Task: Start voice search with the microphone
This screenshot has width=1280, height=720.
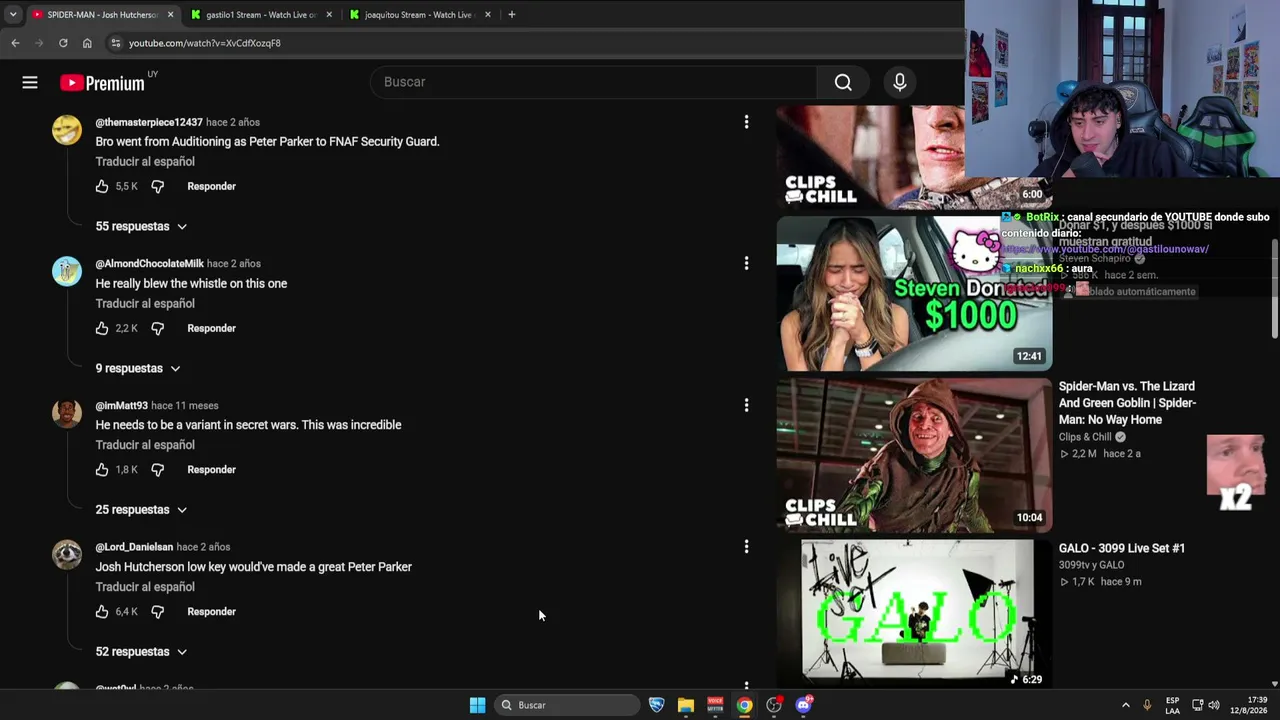Action: coord(899,82)
